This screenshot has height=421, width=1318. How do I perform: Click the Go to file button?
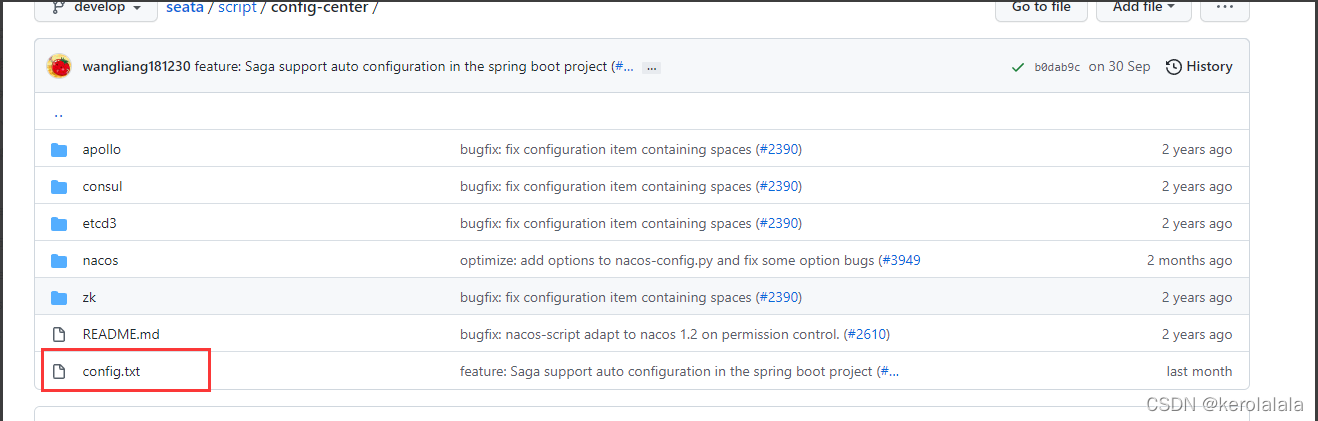click(1040, 7)
